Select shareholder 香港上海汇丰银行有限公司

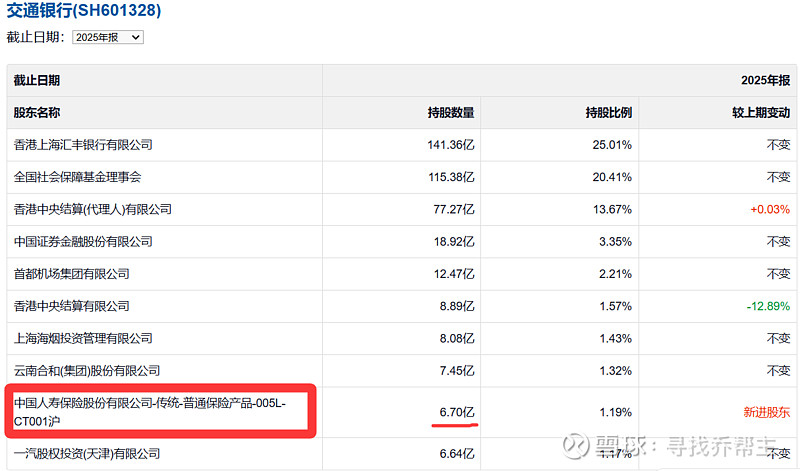coord(83,145)
